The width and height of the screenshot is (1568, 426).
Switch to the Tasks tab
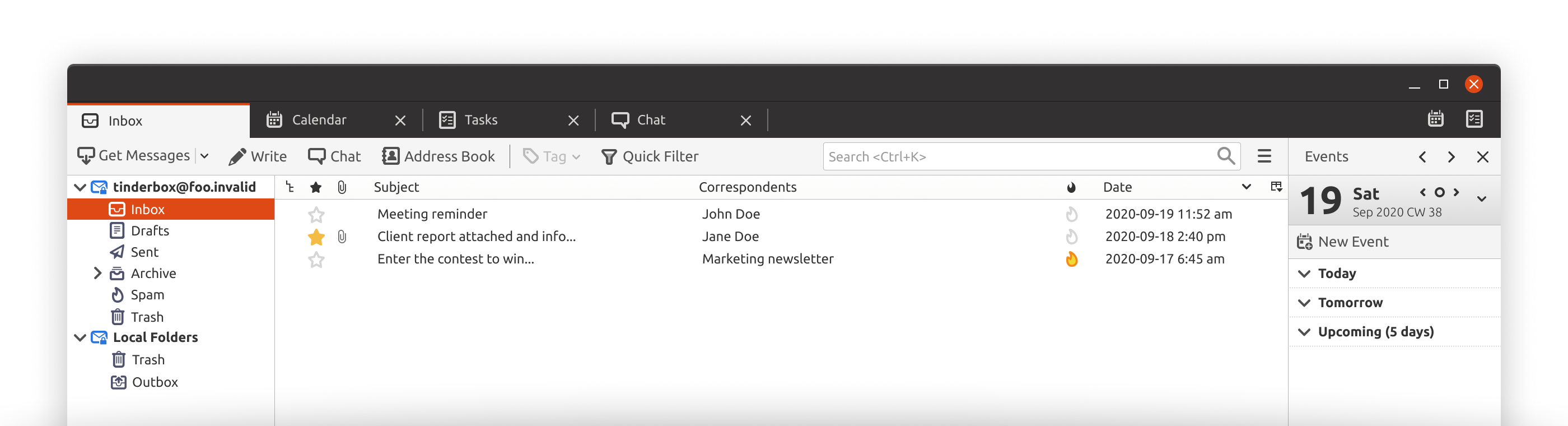pos(509,120)
